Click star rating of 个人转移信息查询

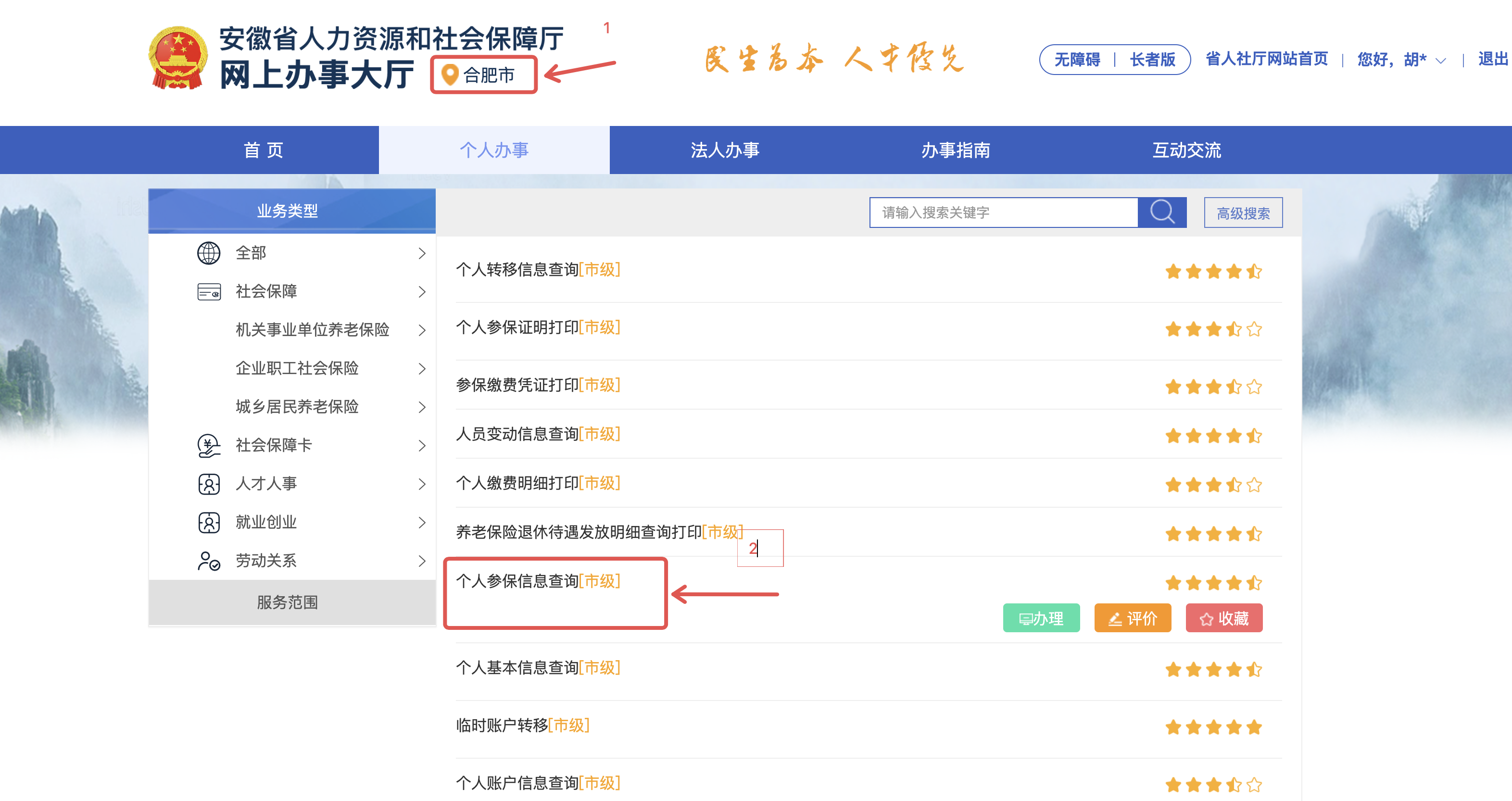[x=1213, y=271]
